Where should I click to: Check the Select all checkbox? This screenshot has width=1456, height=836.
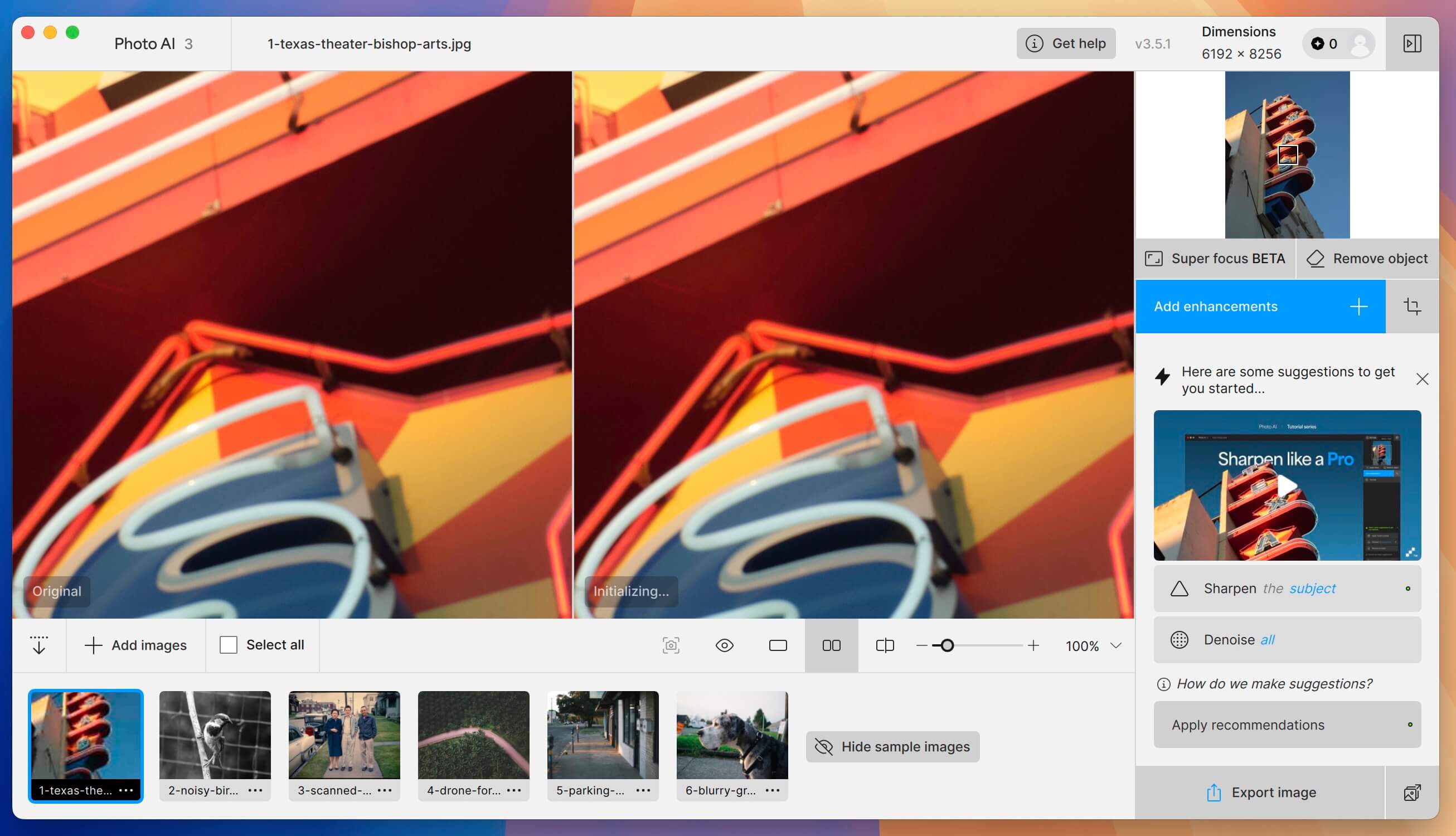click(x=229, y=645)
